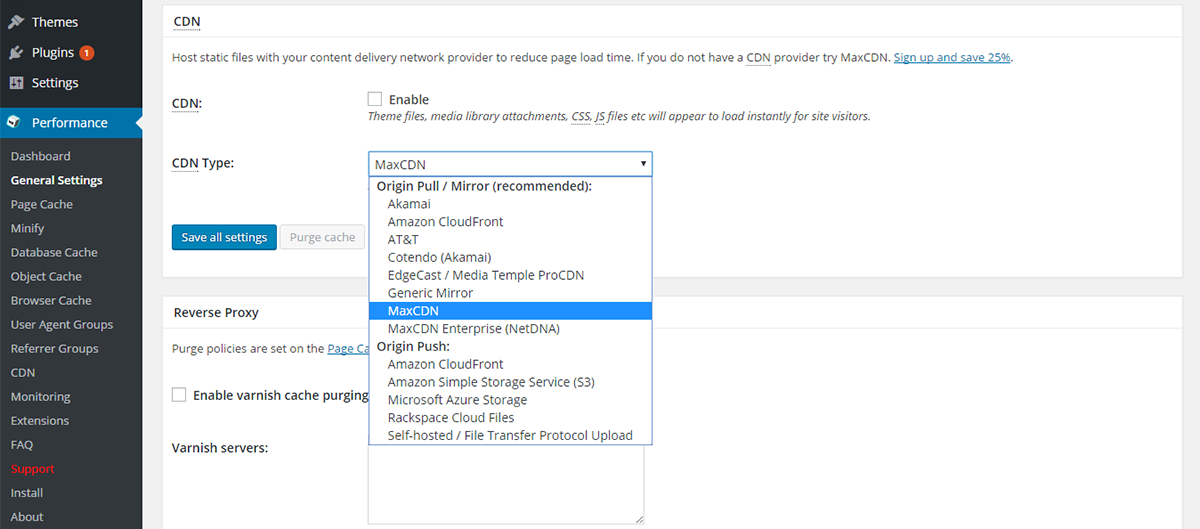Open Plugins in sidebar

[x=52, y=52]
